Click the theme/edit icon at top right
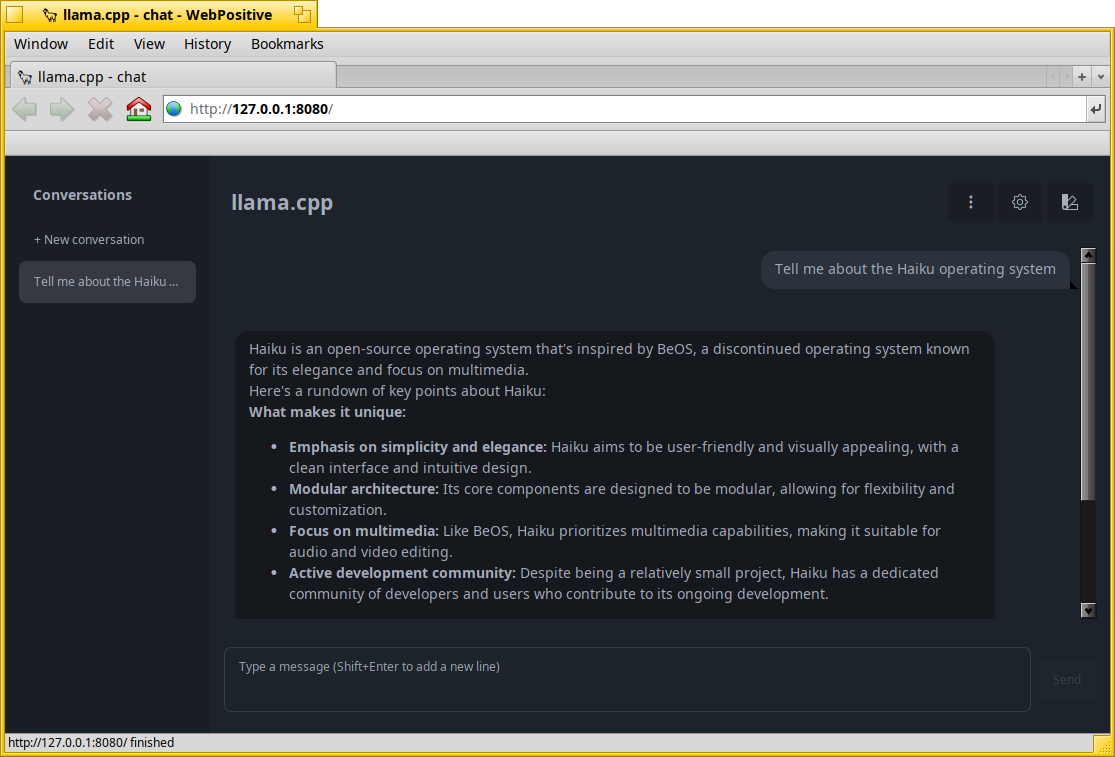This screenshot has width=1115, height=757. coord(1069,203)
